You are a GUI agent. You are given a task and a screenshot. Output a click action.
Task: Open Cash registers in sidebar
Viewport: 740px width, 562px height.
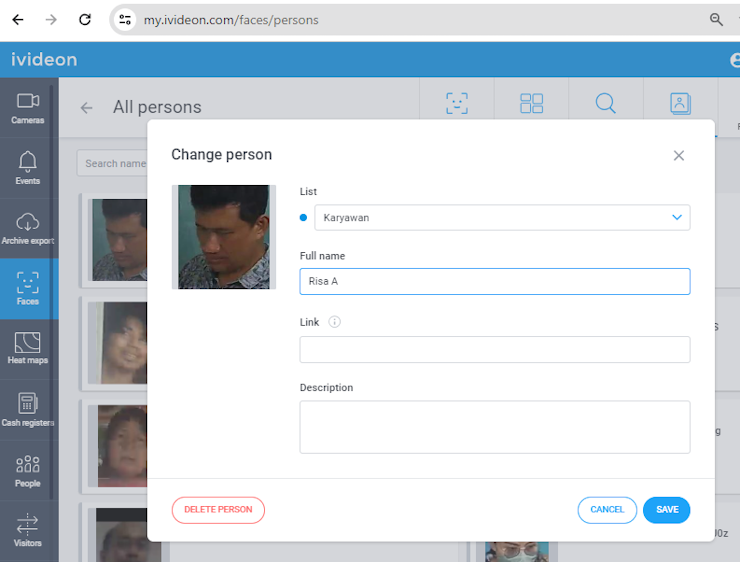point(27,410)
